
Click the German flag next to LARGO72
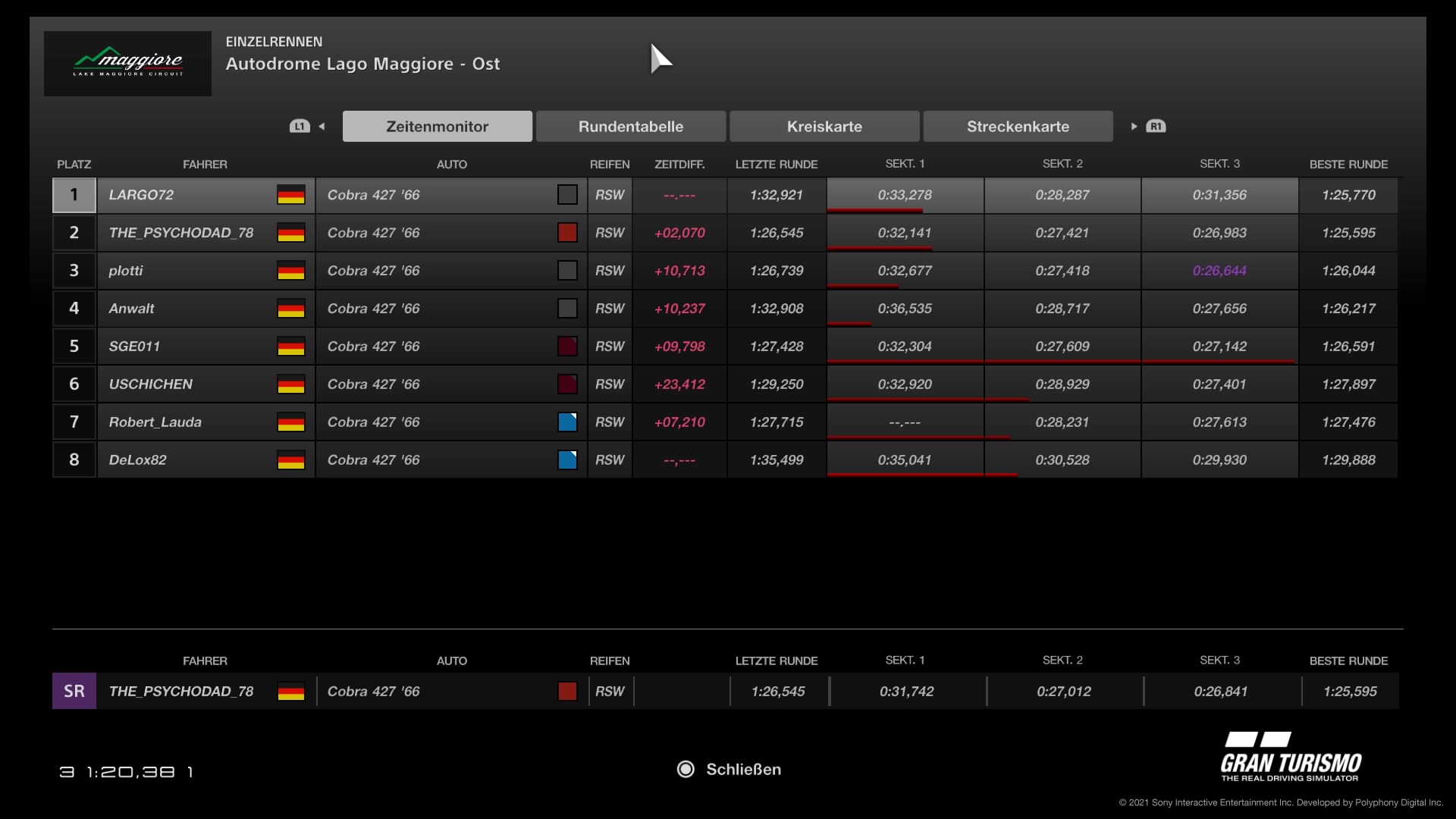coord(290,195)
